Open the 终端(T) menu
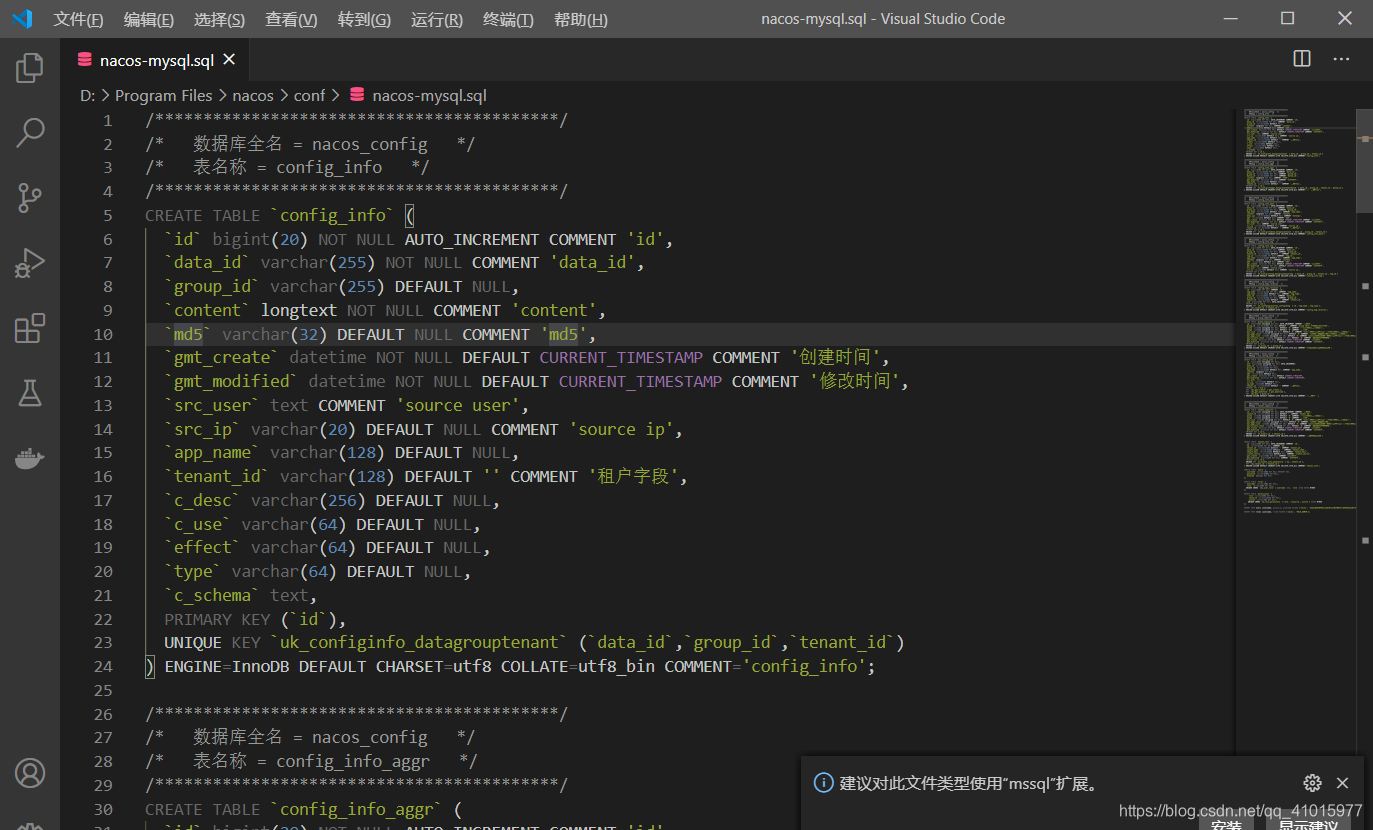The width and height of the screenshot is (1373, 830). (508, 20)
